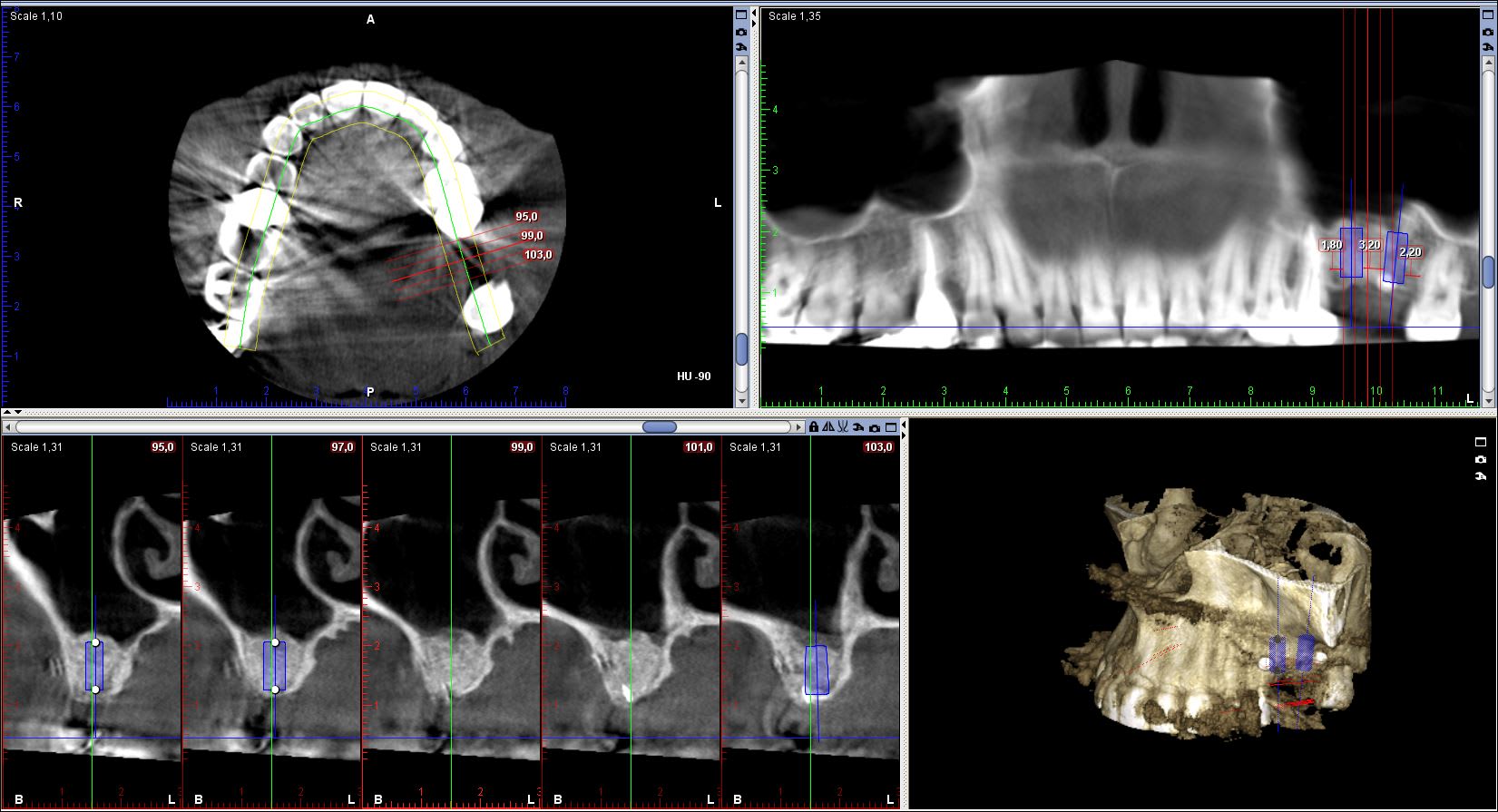Click the 2,20 measurement label in panoramic
The image size is (1498, 812).
(x=1410, y=251)
